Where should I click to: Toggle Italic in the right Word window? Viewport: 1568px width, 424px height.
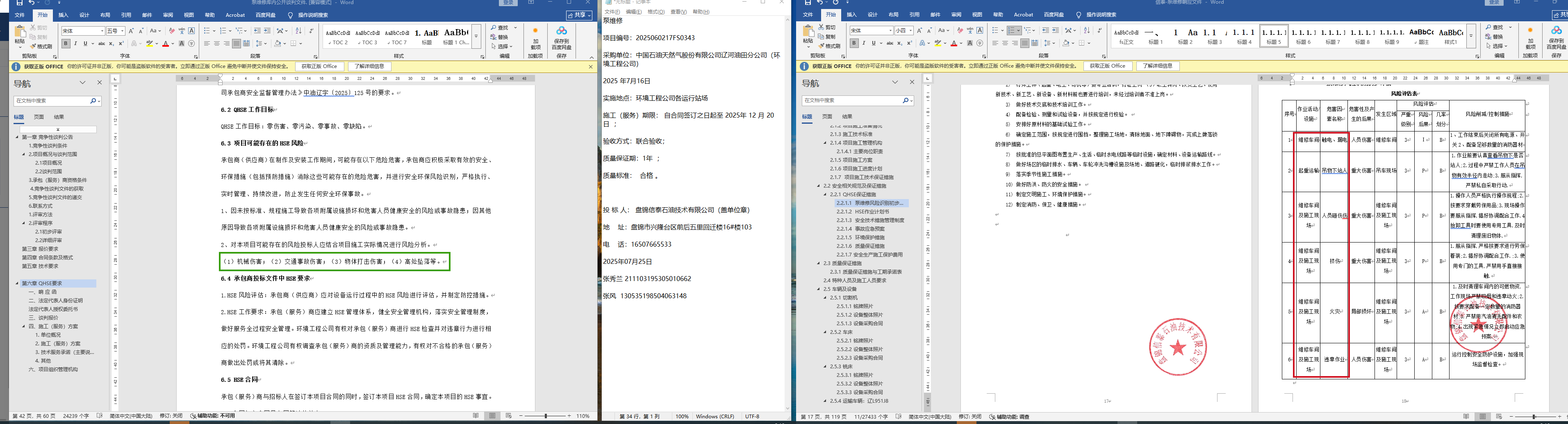coord(864,43)
